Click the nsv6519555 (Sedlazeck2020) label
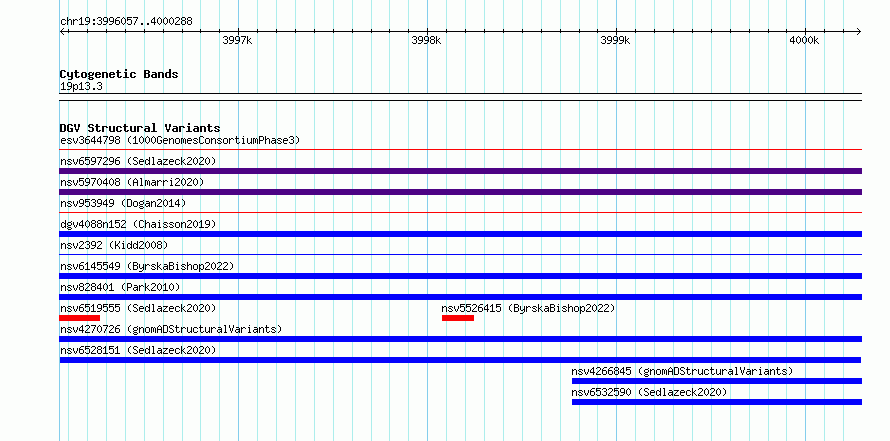 pyautogui.click(x=138, y=308)
